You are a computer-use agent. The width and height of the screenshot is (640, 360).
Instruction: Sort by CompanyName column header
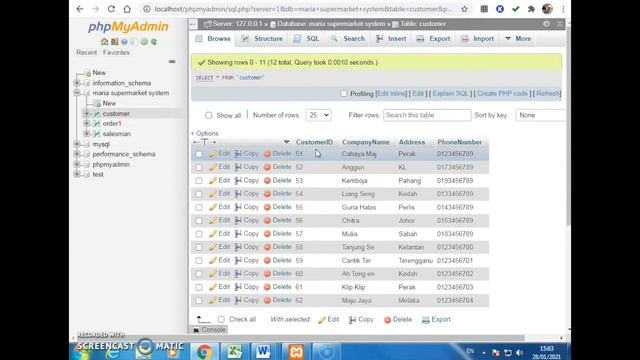point(366,142)
